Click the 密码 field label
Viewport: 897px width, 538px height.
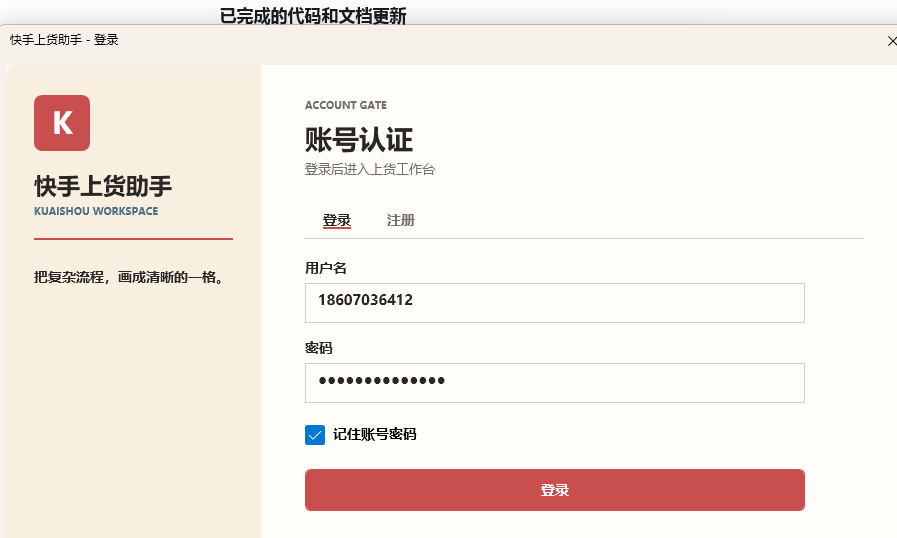pos(319,348)
